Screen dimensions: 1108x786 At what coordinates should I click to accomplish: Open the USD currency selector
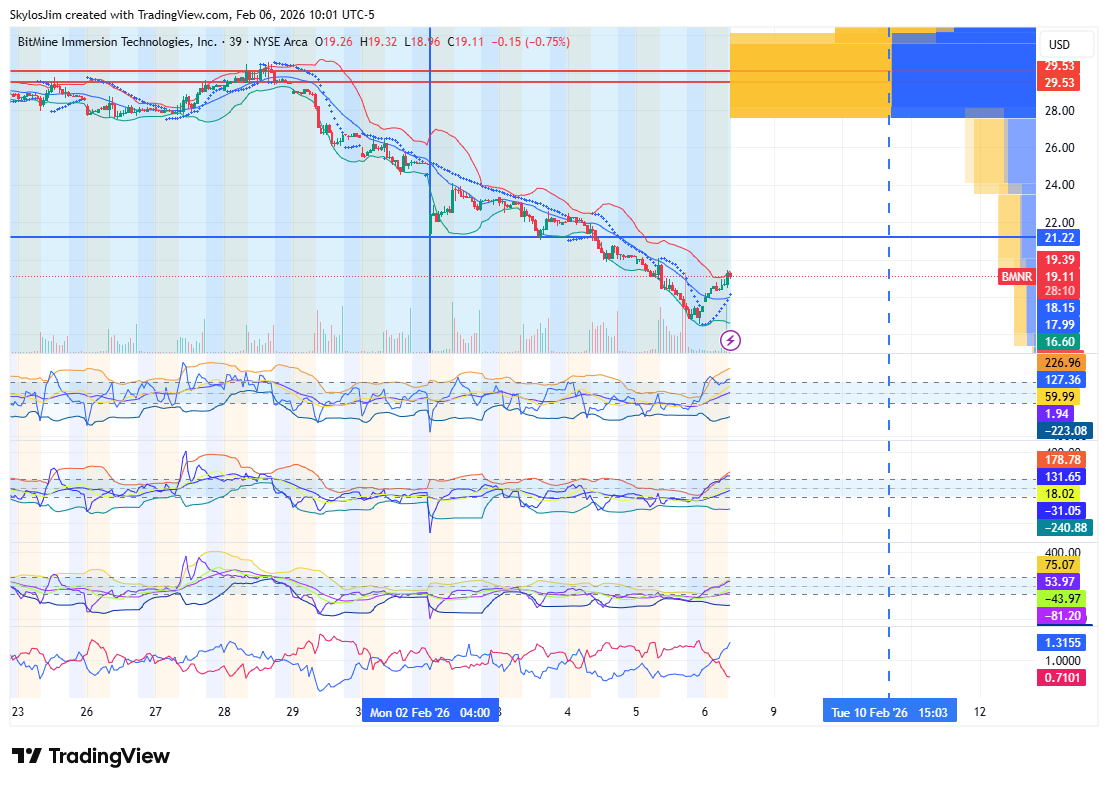[1058, 45]
